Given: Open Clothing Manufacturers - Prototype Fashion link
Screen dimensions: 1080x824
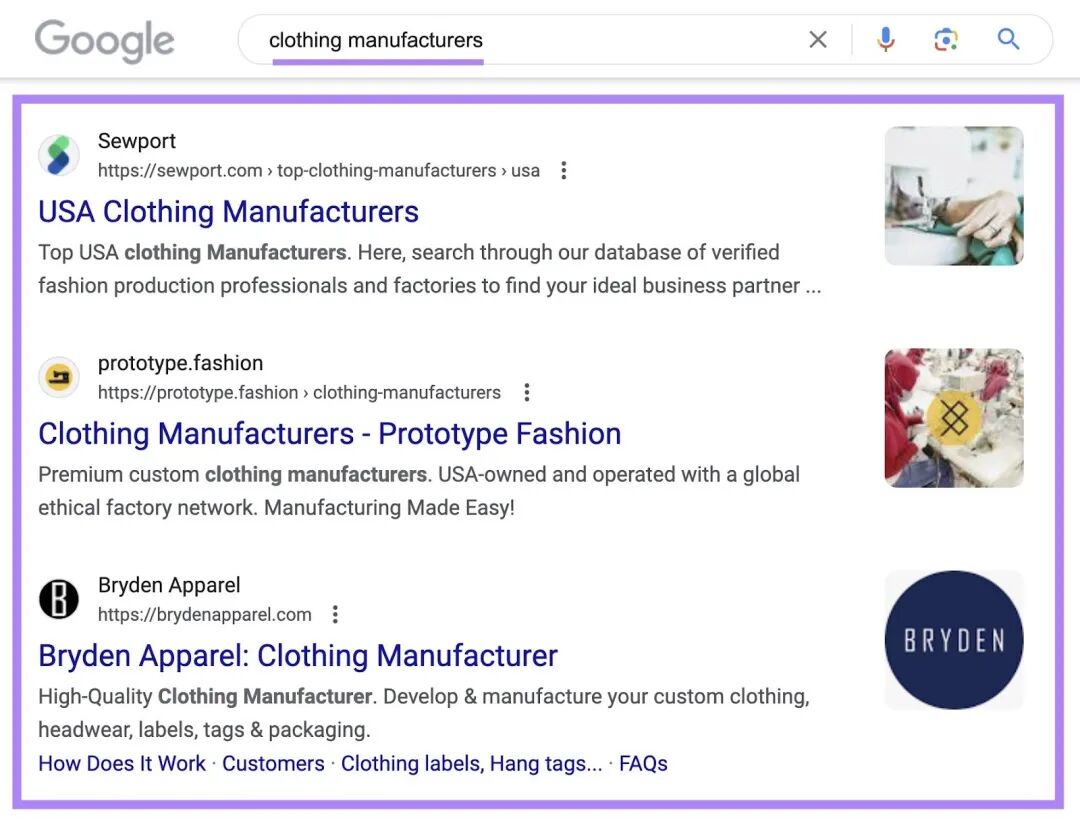Looking at the screenshot, I should pyautogui.click(x=329, y=434).
